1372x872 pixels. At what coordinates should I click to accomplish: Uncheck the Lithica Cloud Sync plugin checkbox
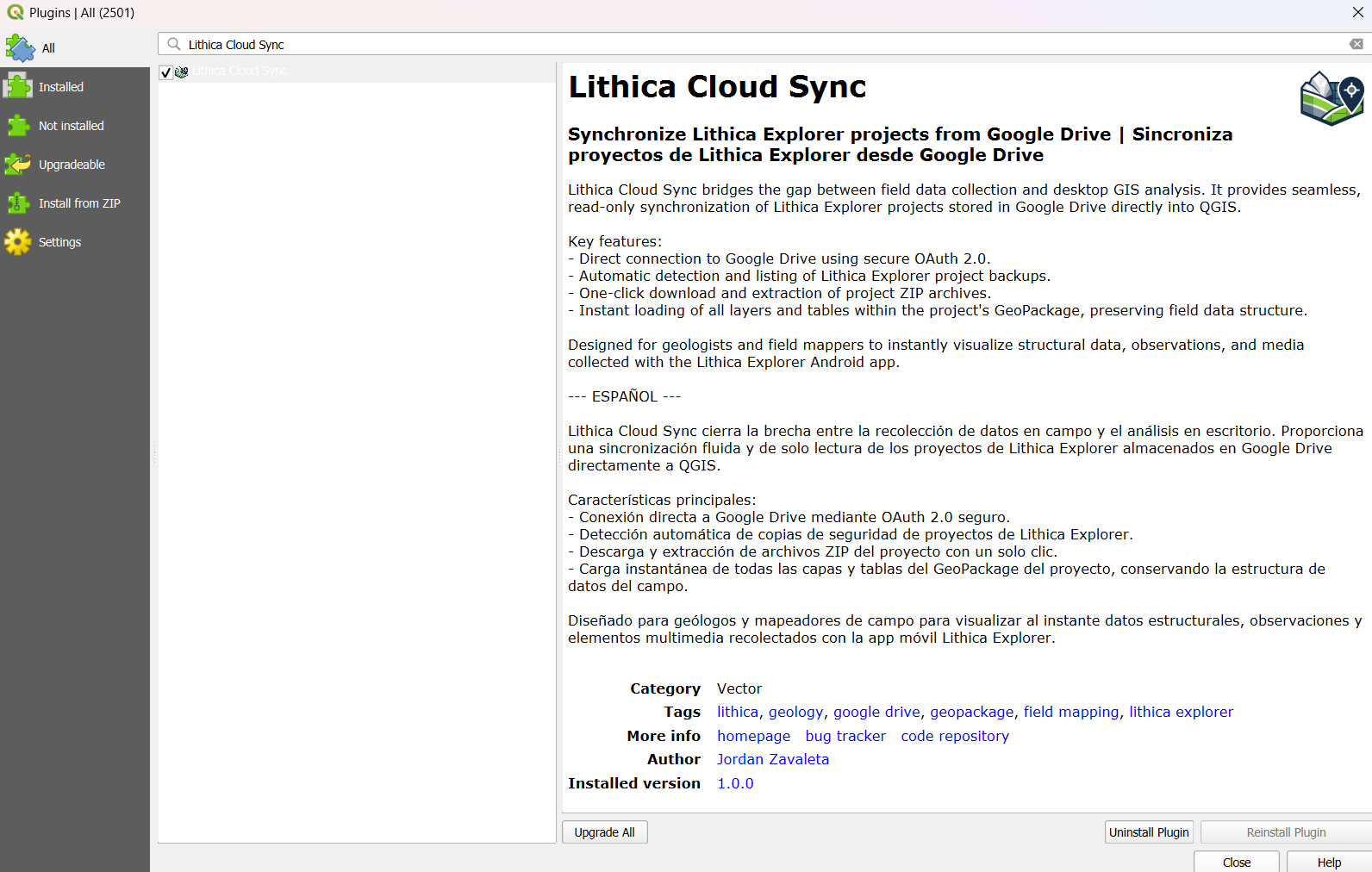[166, 72]
